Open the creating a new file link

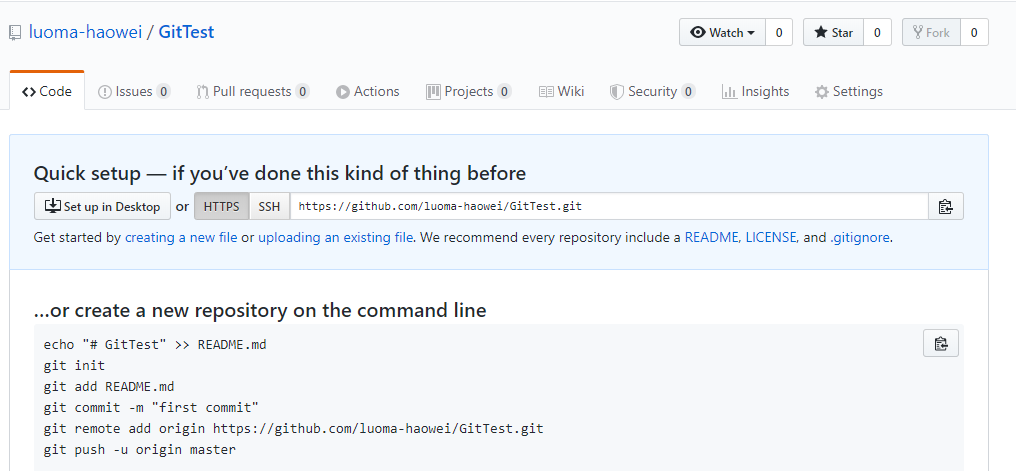(181, 238)
